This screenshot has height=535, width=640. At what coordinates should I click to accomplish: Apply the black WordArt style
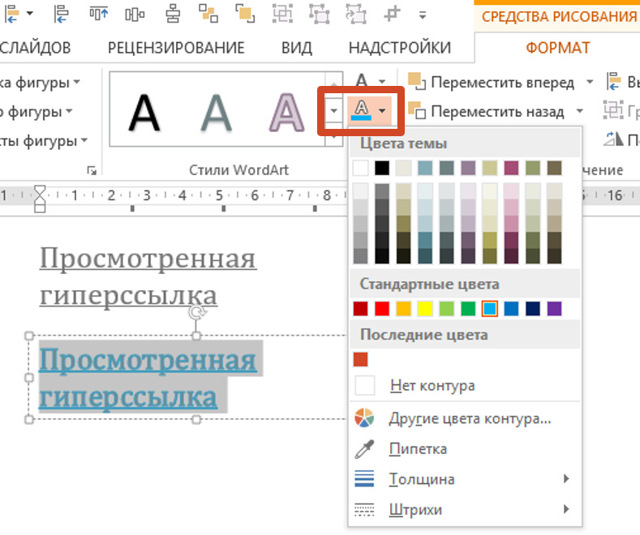(x=144, y=113)
